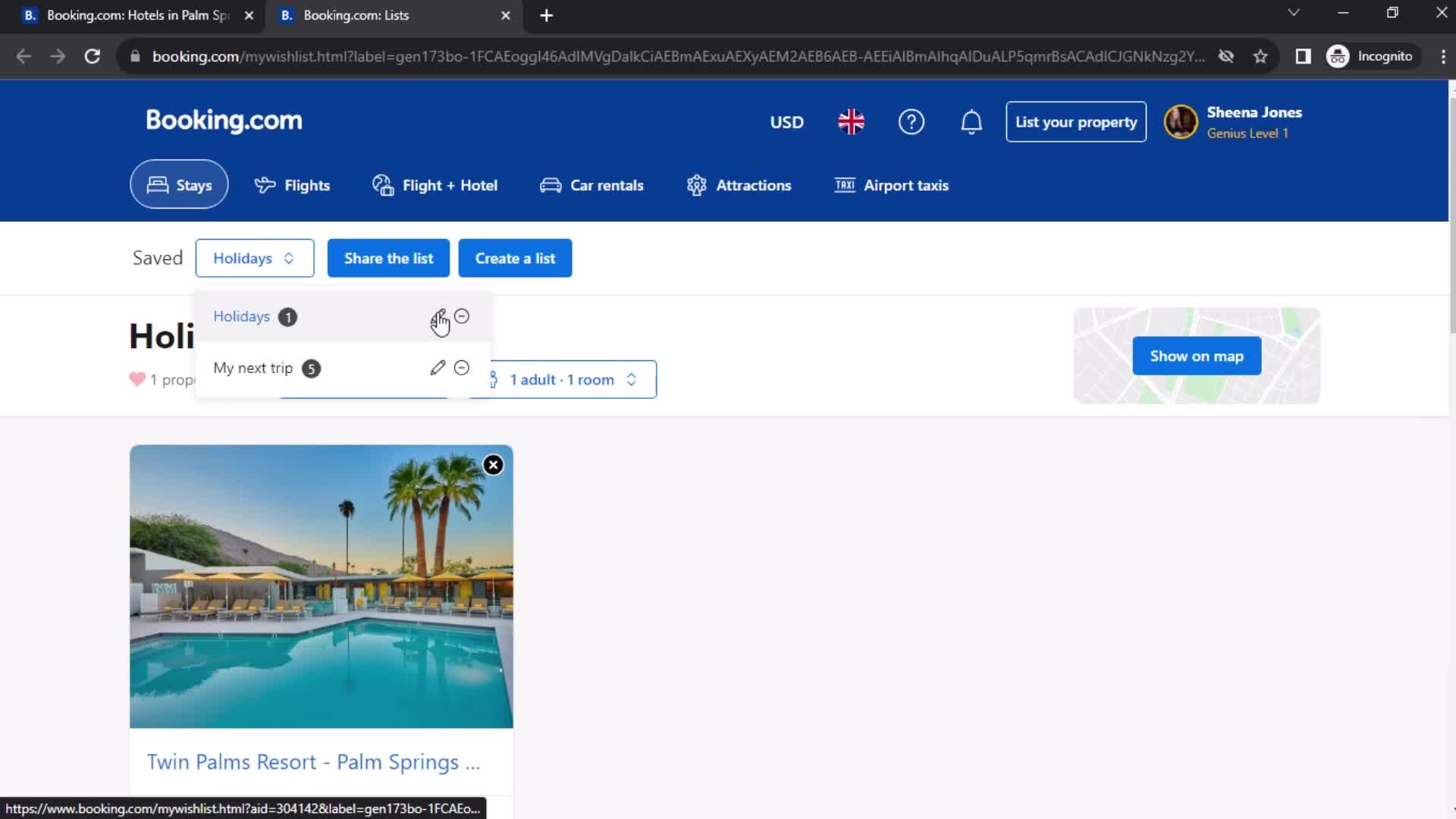Click the Create a list button
The width and height of the screenshot is (1456, 819).
point(514,258)
